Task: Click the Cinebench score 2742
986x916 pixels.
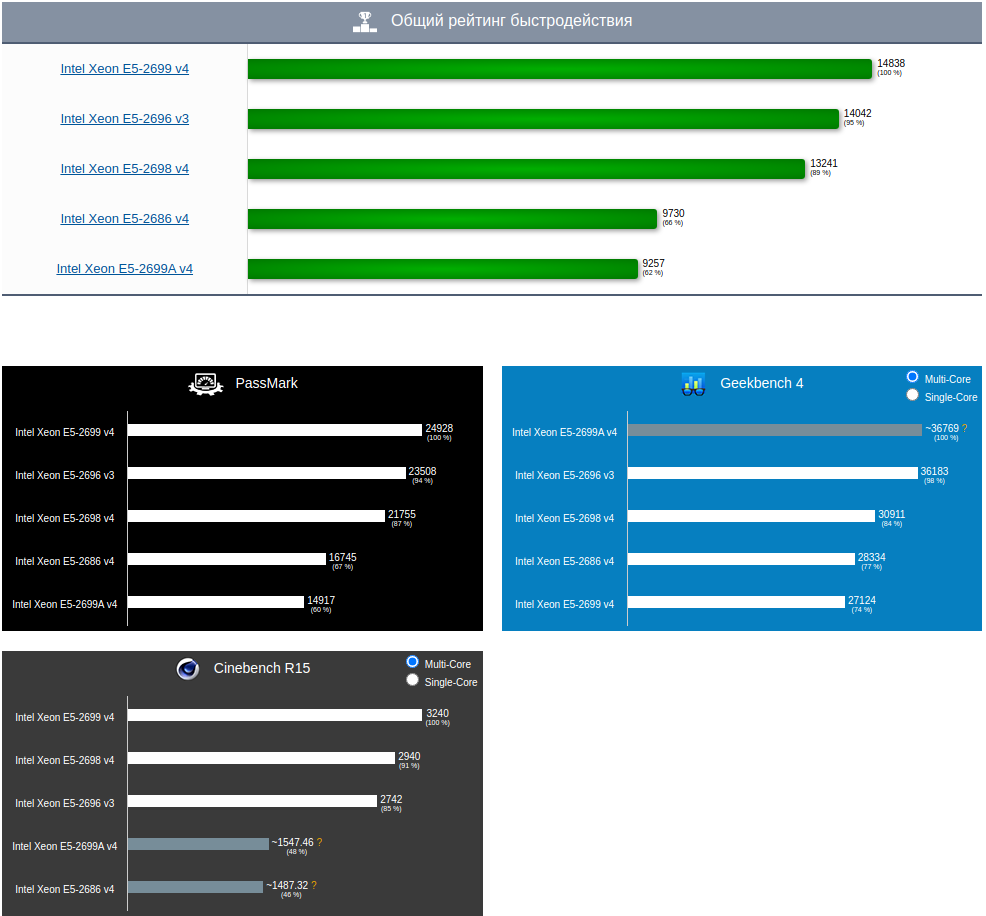Action: point(391,799)
